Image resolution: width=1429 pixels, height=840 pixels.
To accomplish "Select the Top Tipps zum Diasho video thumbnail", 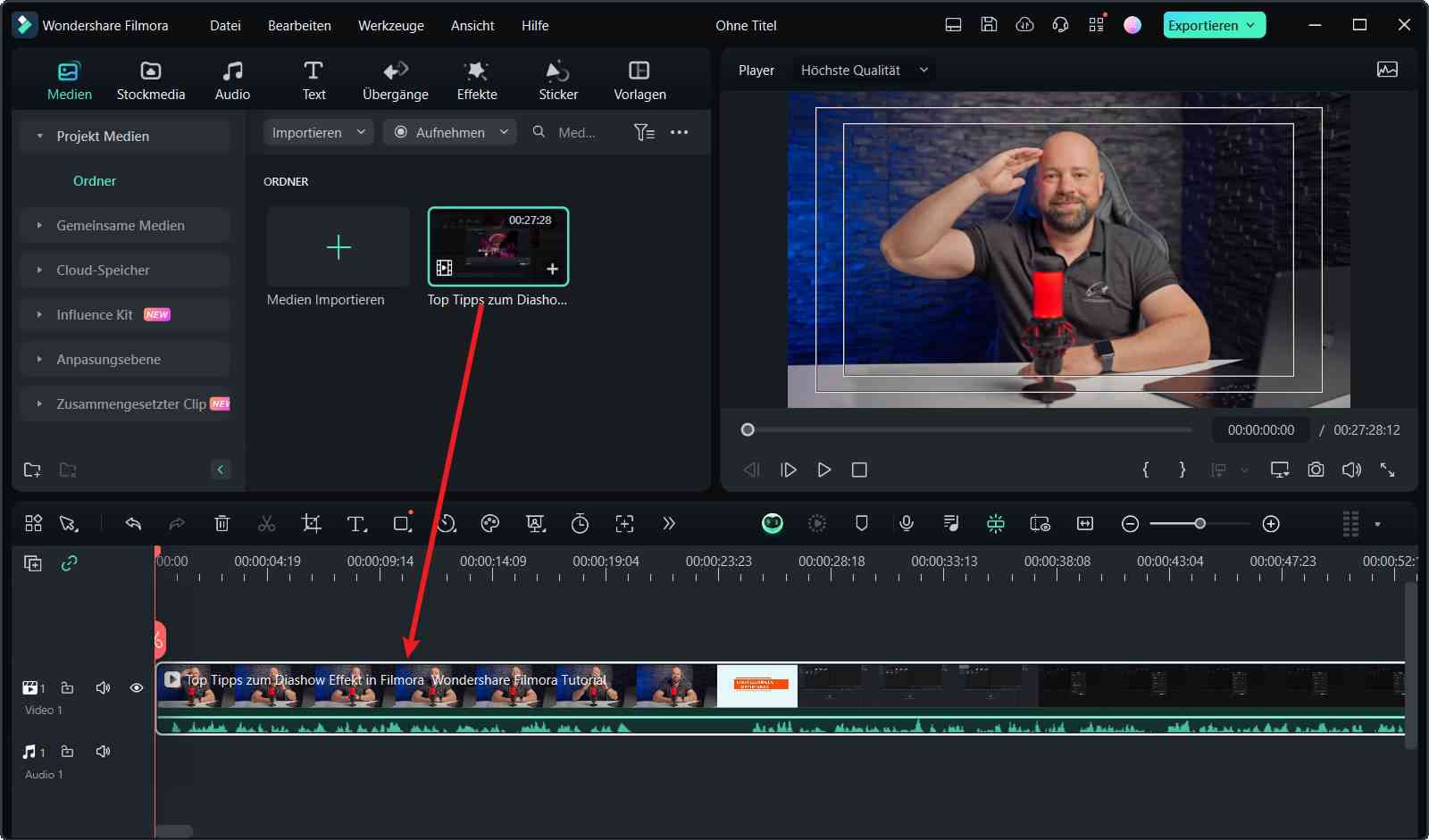I will [x=498, y=246].
